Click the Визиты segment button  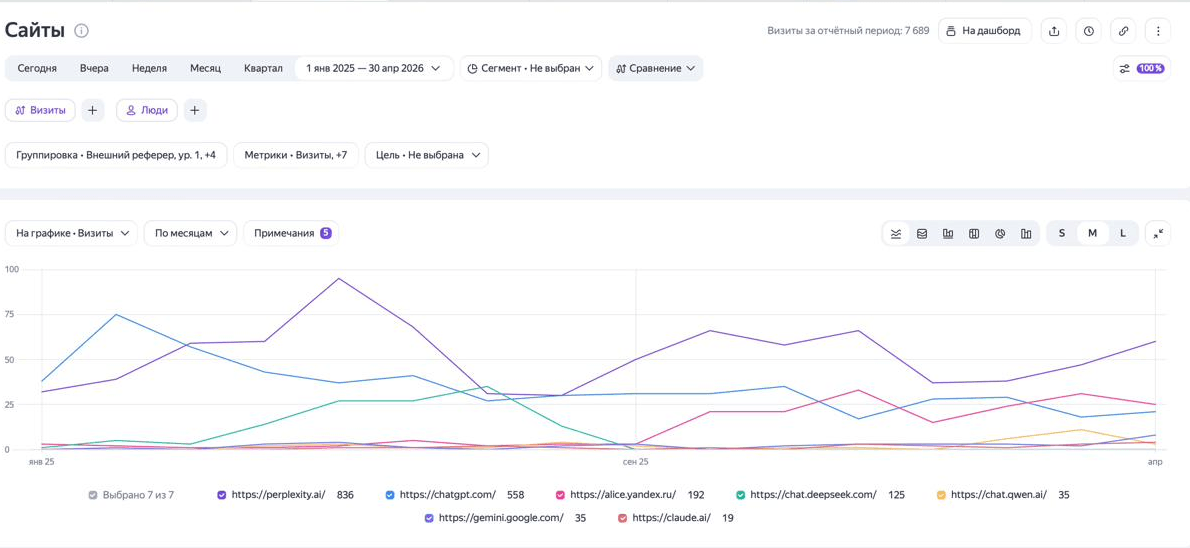[40, 110]
